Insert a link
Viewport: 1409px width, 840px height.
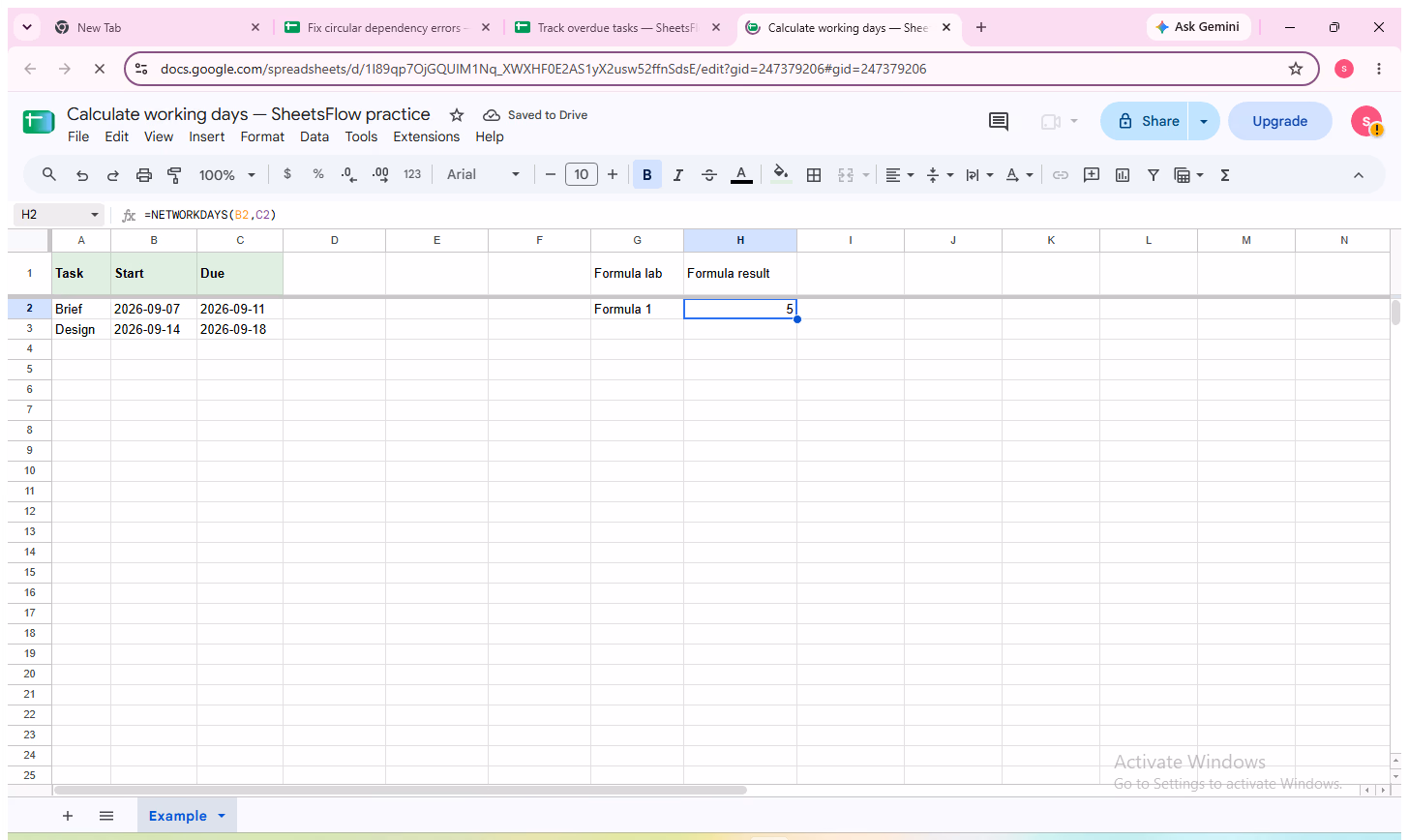(x=1061, y=175)
